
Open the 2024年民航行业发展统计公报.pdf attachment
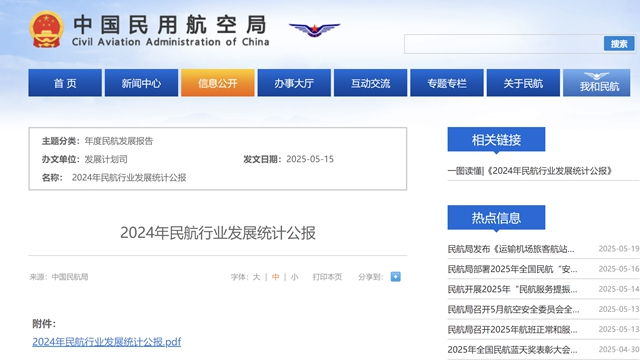coord(107,342)
